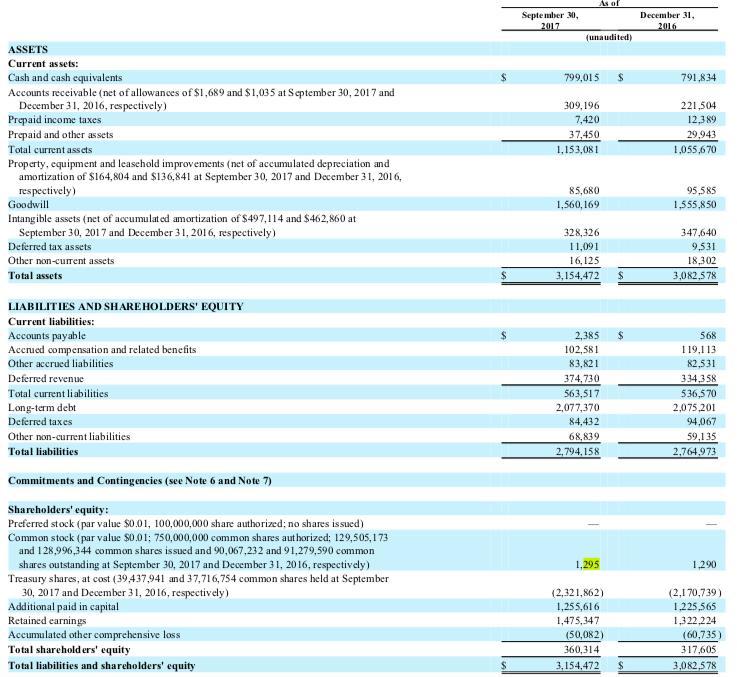Select the 374,730 deferred revenue value
The height and width of the screenshot is (677, 737).
581,378
